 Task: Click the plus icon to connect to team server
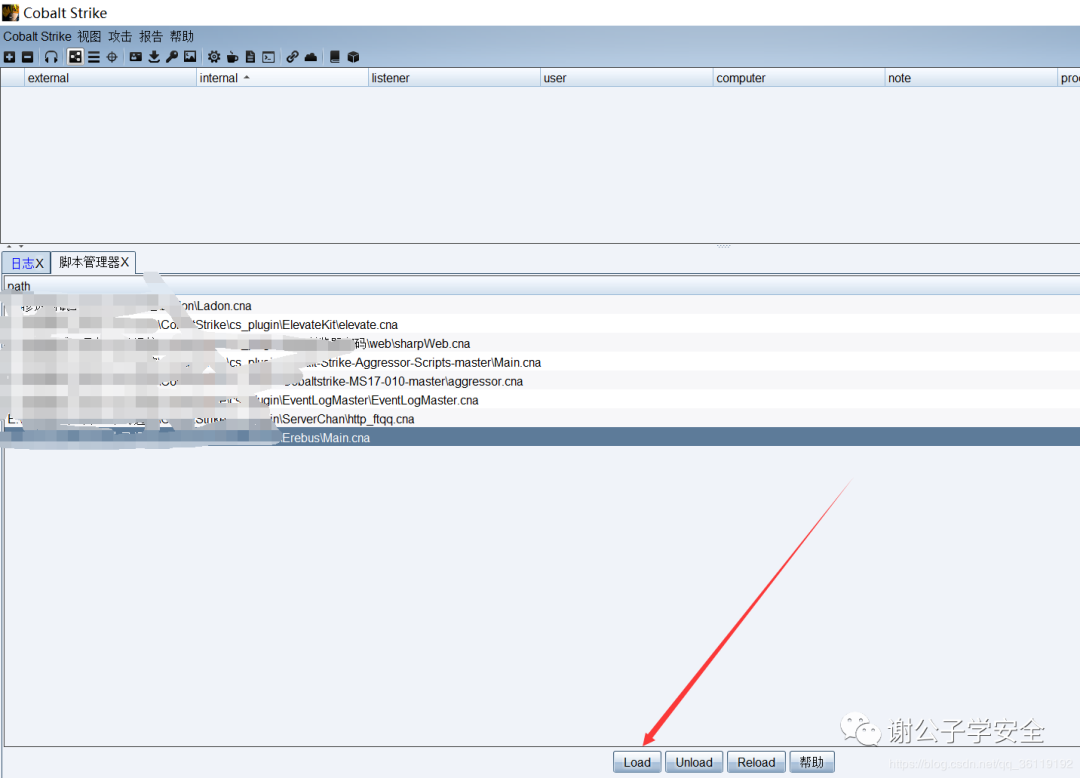click(x=9, y=57)
